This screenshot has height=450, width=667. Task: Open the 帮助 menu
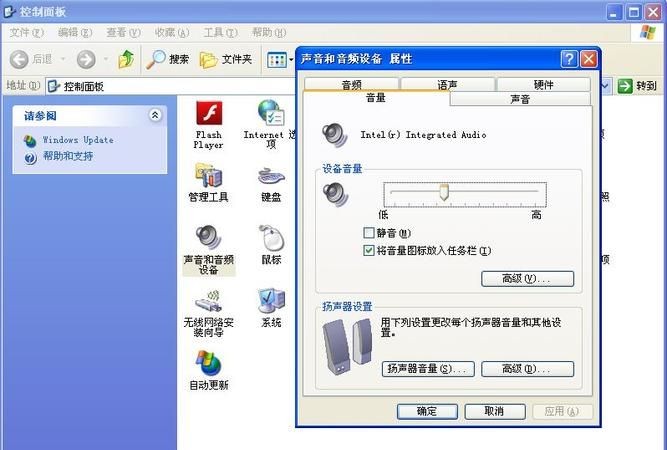(x=269, y=33)
